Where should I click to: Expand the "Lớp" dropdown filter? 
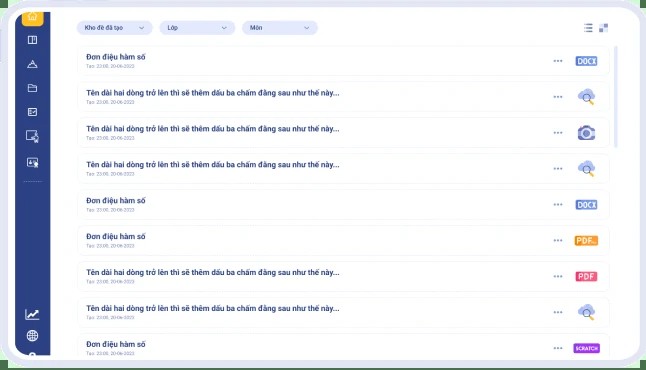coord(197,28)
